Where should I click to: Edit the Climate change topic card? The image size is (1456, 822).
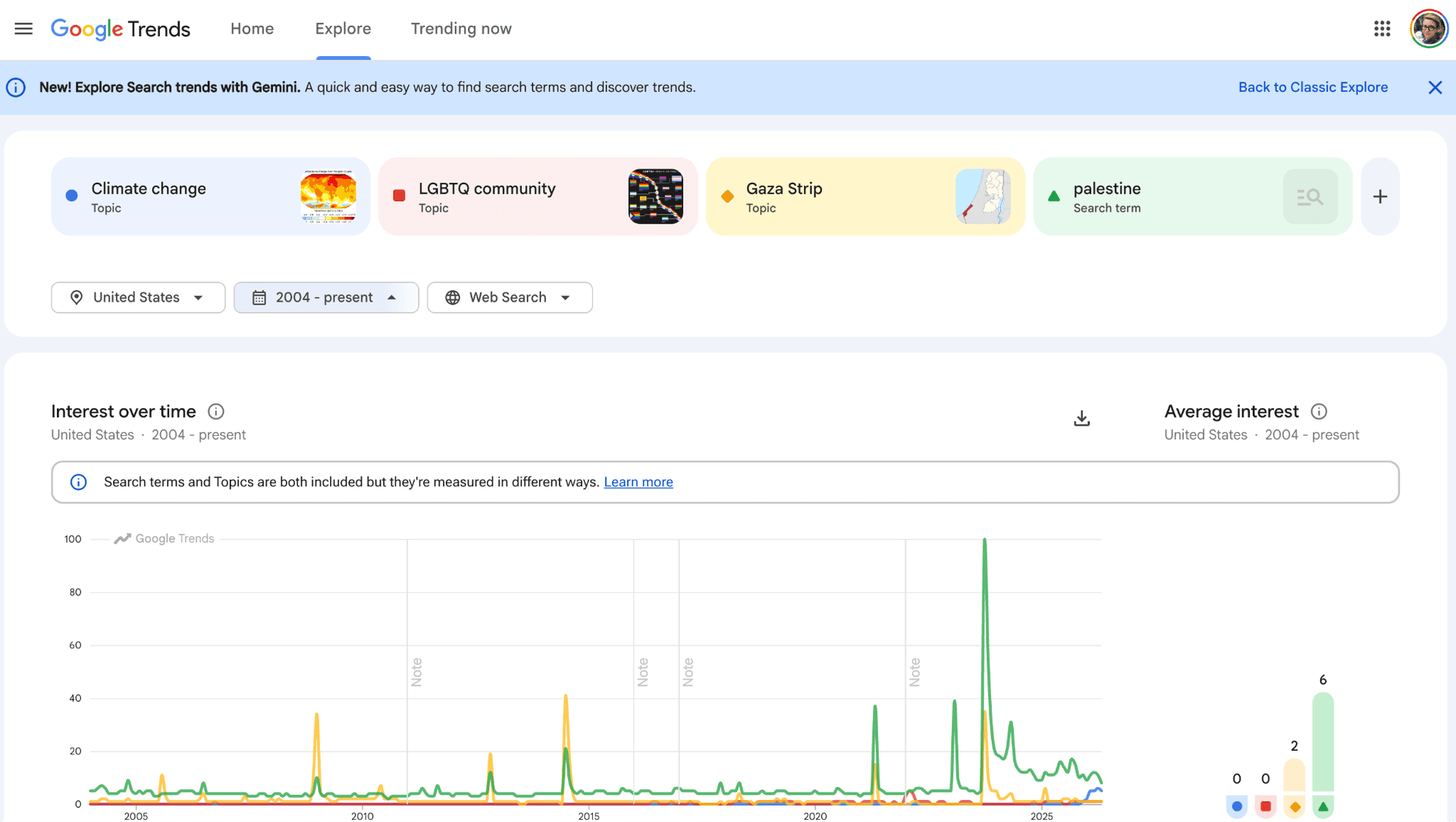211,196
